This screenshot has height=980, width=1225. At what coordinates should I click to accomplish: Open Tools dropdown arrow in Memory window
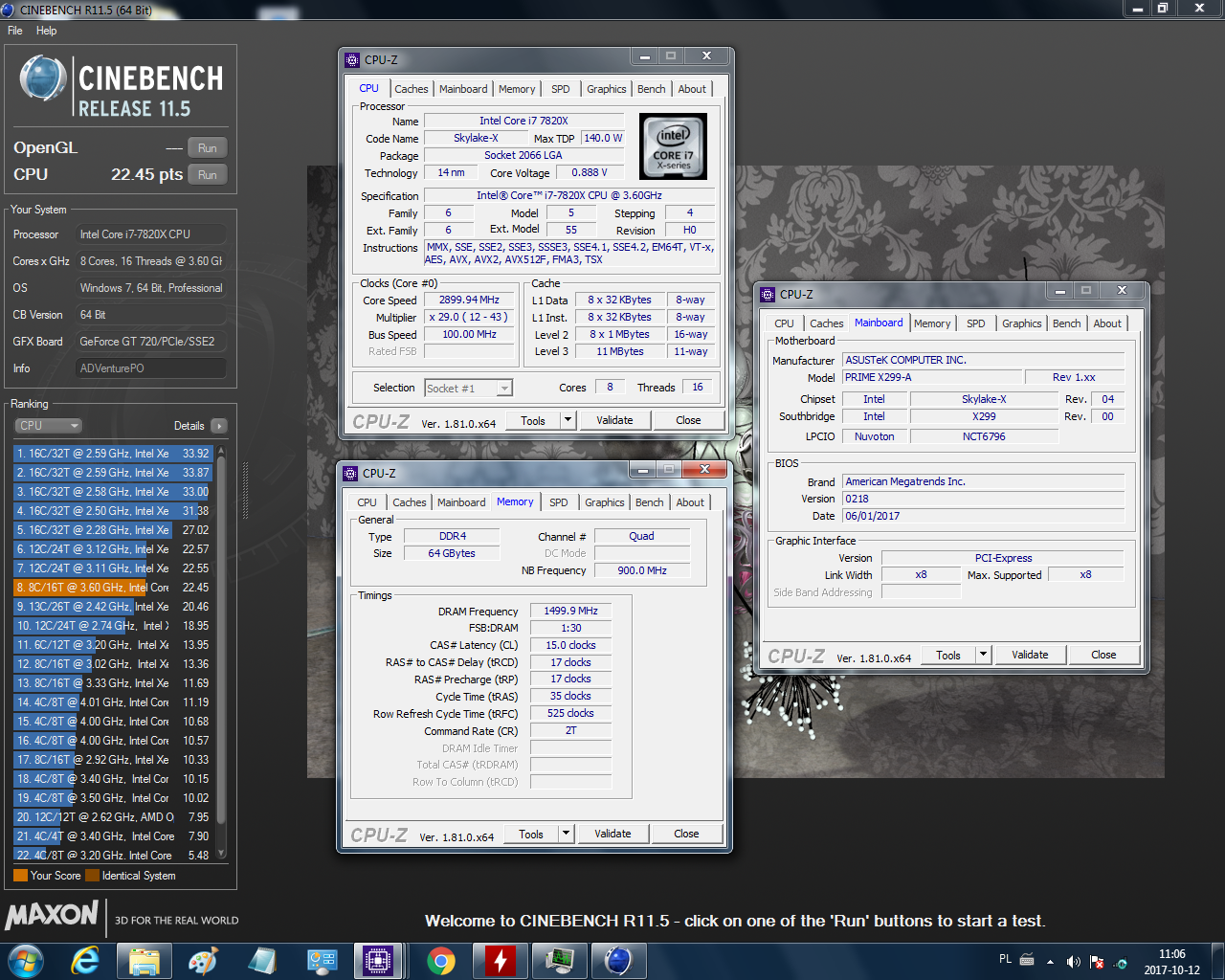pos(566,834)
